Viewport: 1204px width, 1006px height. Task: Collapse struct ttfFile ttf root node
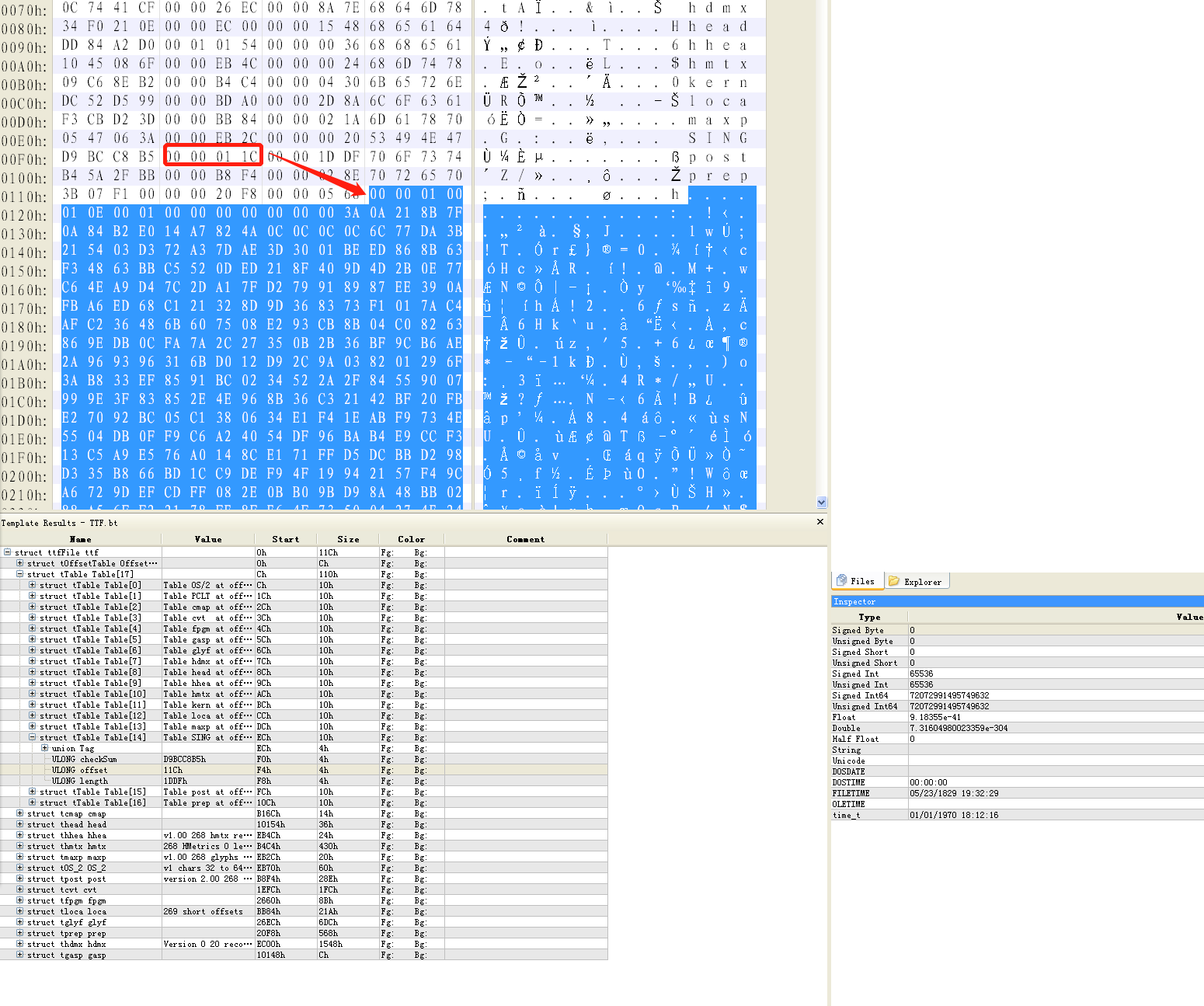tap(6, 552)
